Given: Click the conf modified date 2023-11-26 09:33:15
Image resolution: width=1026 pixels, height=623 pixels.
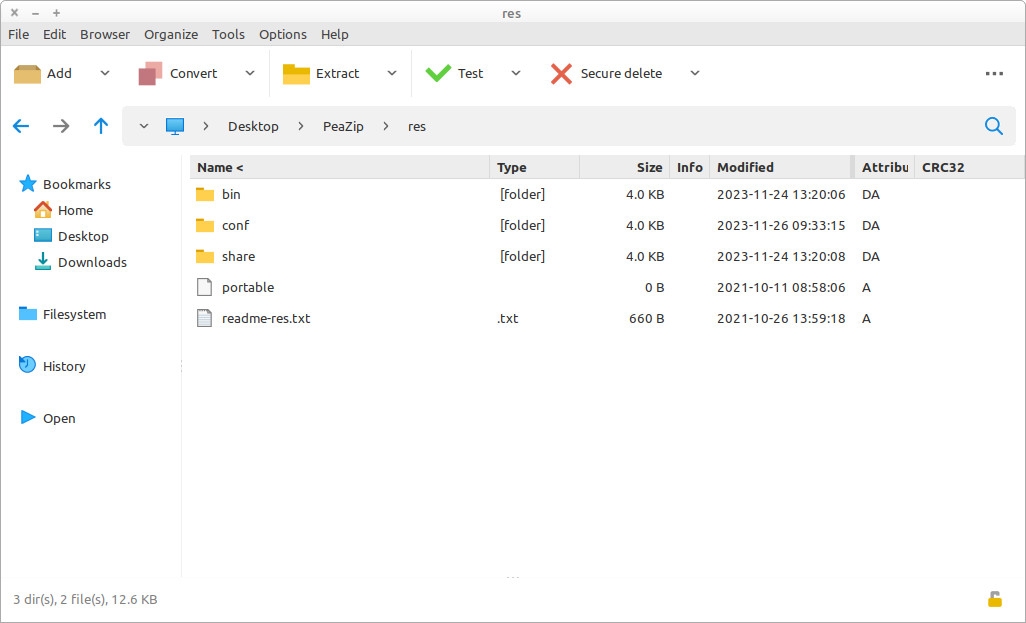Looking at the screenshot, I should pos(781,225).
